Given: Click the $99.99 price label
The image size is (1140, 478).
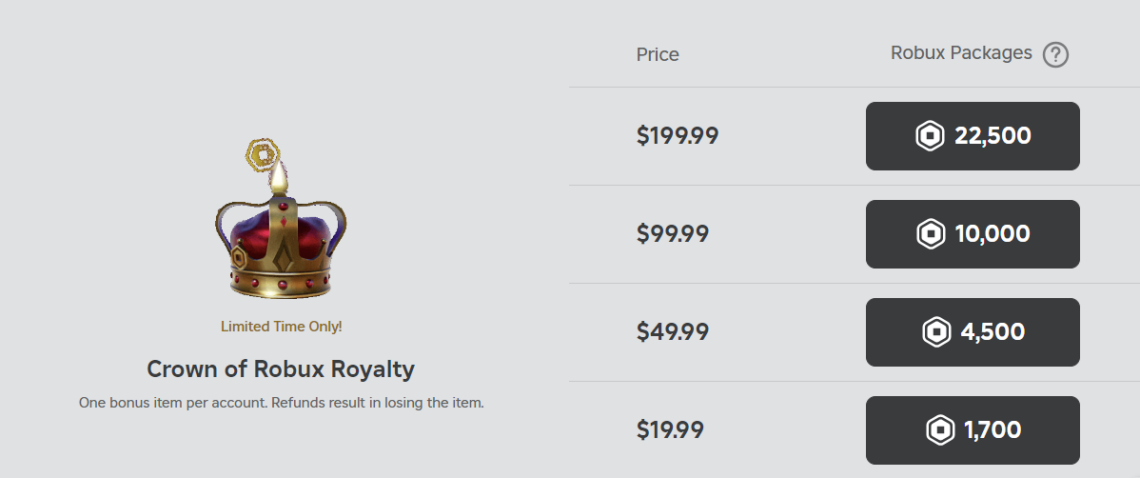Looking at the screenshot, I should 672,234.
